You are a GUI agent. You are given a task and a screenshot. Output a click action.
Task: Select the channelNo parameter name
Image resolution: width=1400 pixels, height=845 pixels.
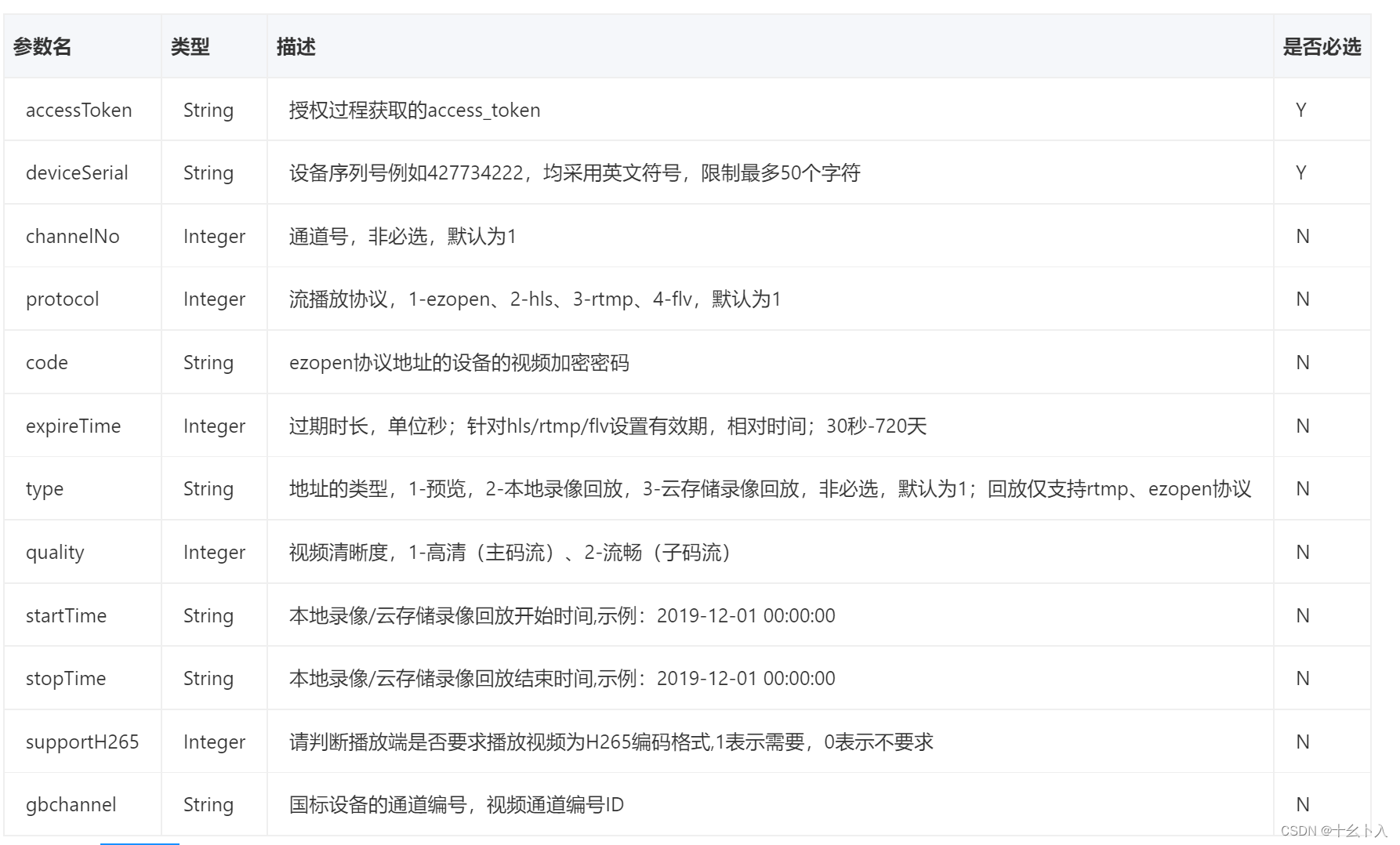tap(73, 237)
